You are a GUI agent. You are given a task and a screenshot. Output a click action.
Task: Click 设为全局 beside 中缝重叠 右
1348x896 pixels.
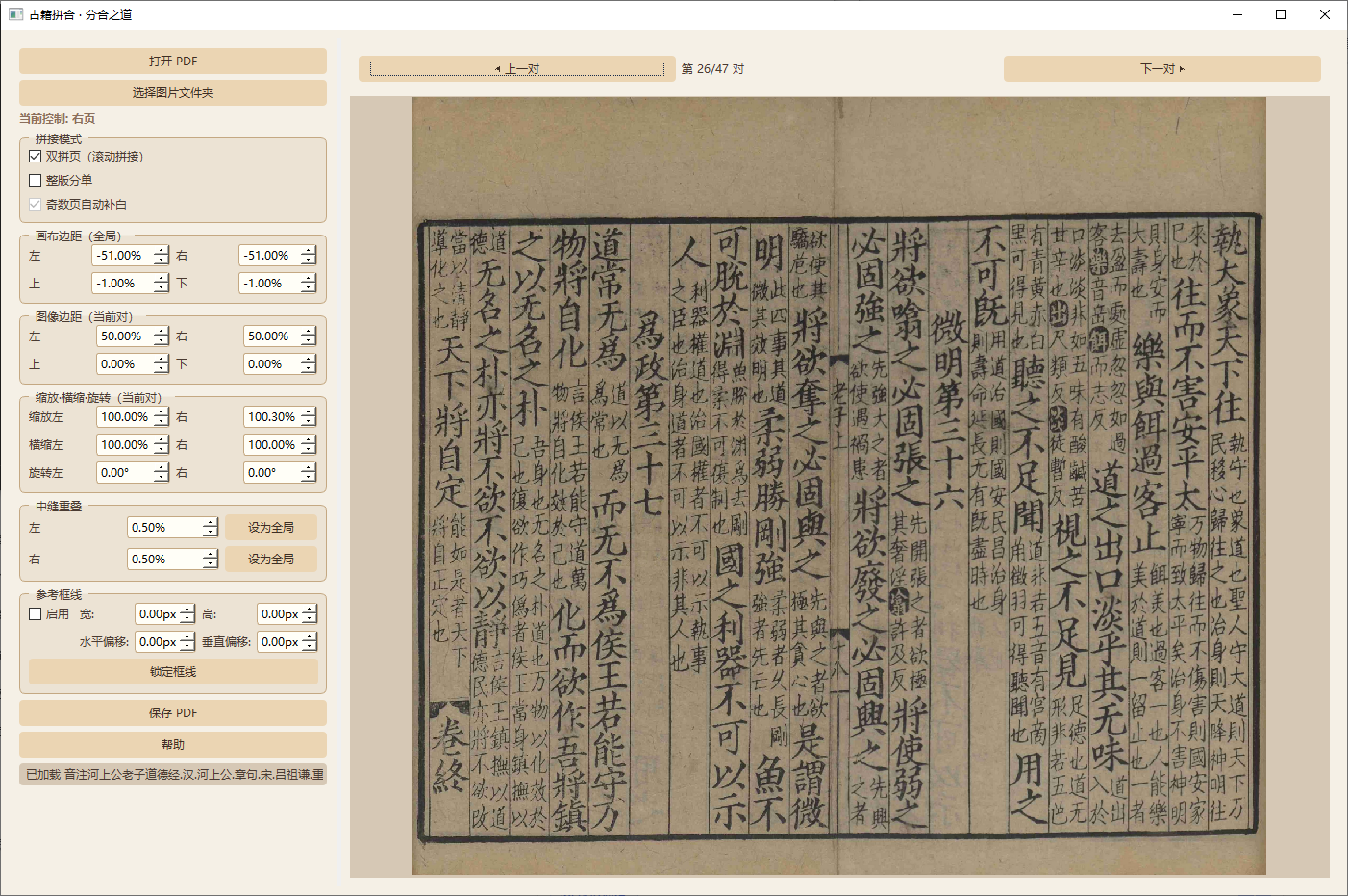coord(271,559)
